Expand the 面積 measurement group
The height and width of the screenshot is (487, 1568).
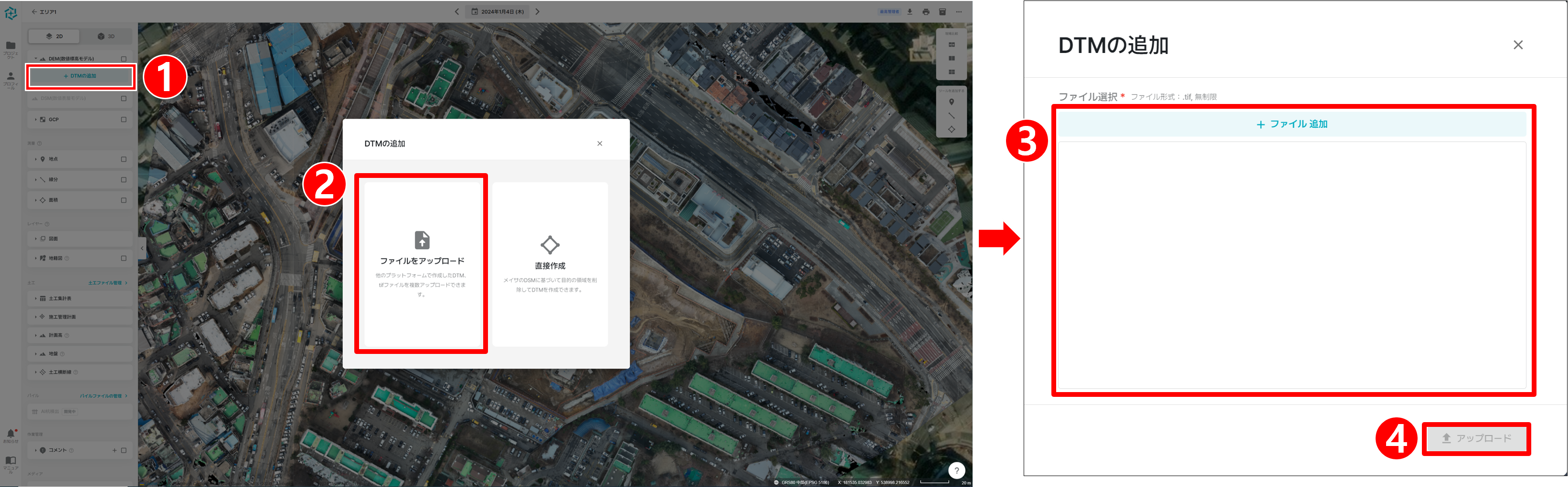(35, 200)
